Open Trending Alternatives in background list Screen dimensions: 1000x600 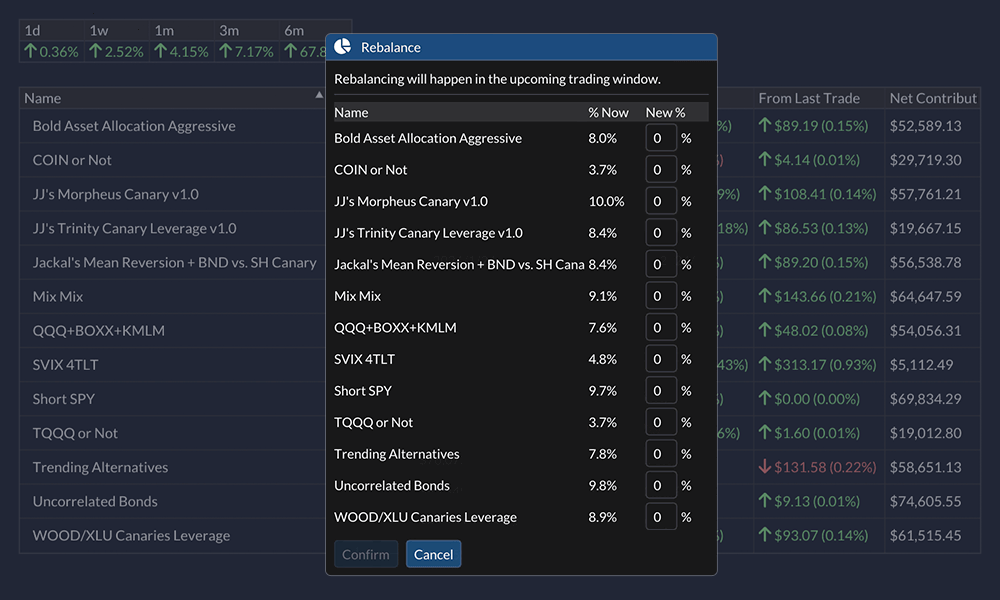pyautogui.click(x=100, y=467)
